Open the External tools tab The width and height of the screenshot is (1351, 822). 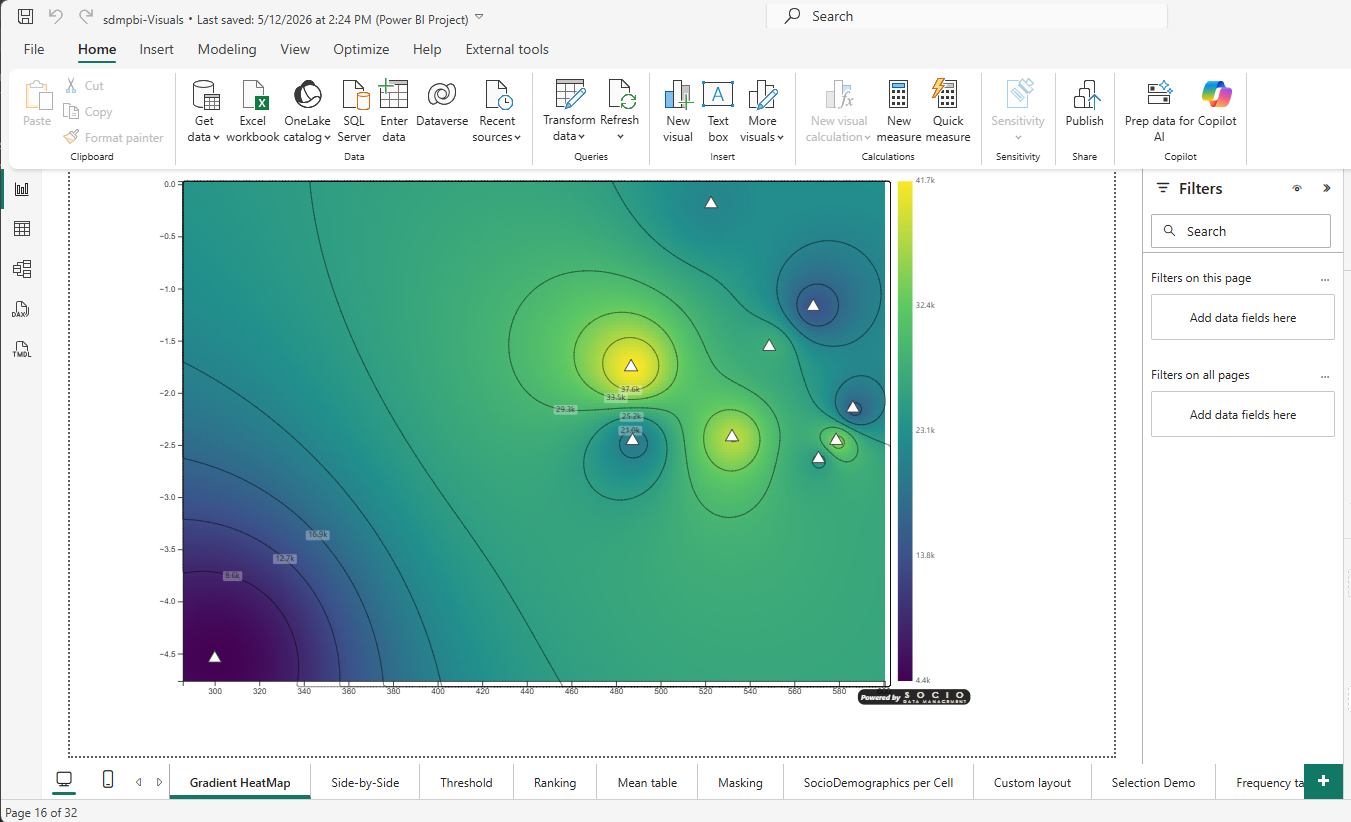pyautogui.click(x=507, y=49)
